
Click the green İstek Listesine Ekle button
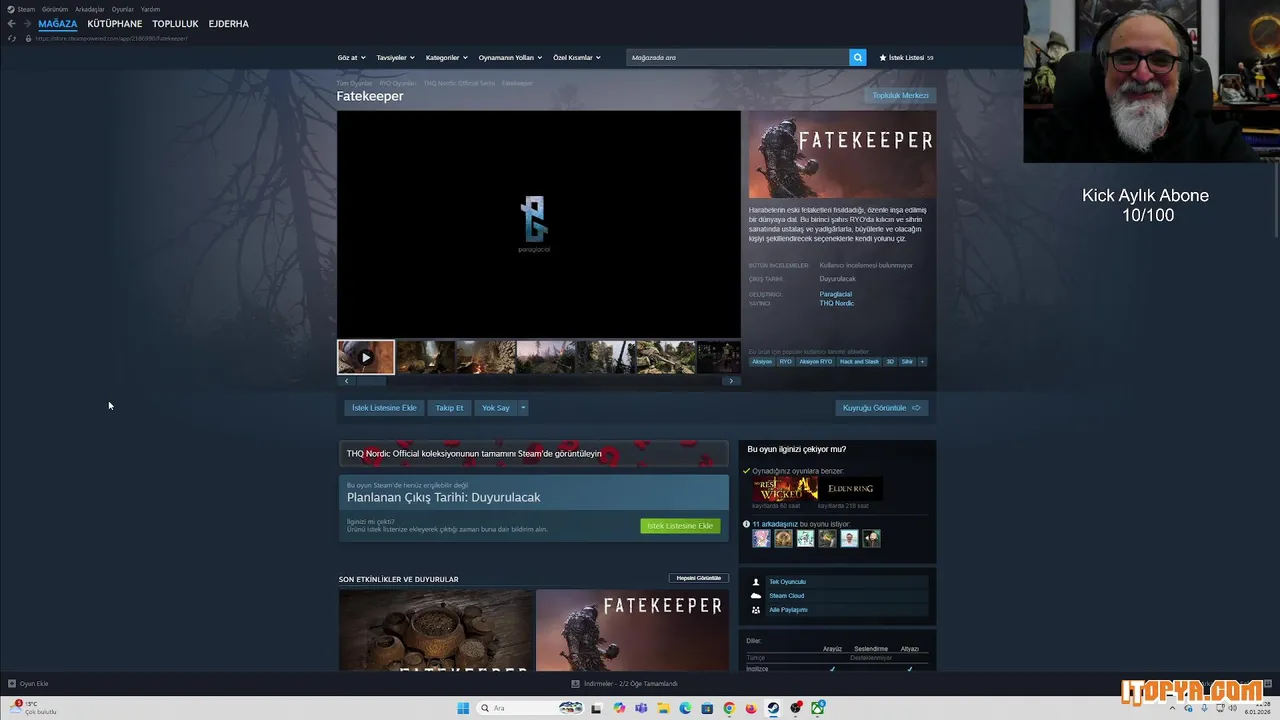pyautogui.click(x=680, y=526)
